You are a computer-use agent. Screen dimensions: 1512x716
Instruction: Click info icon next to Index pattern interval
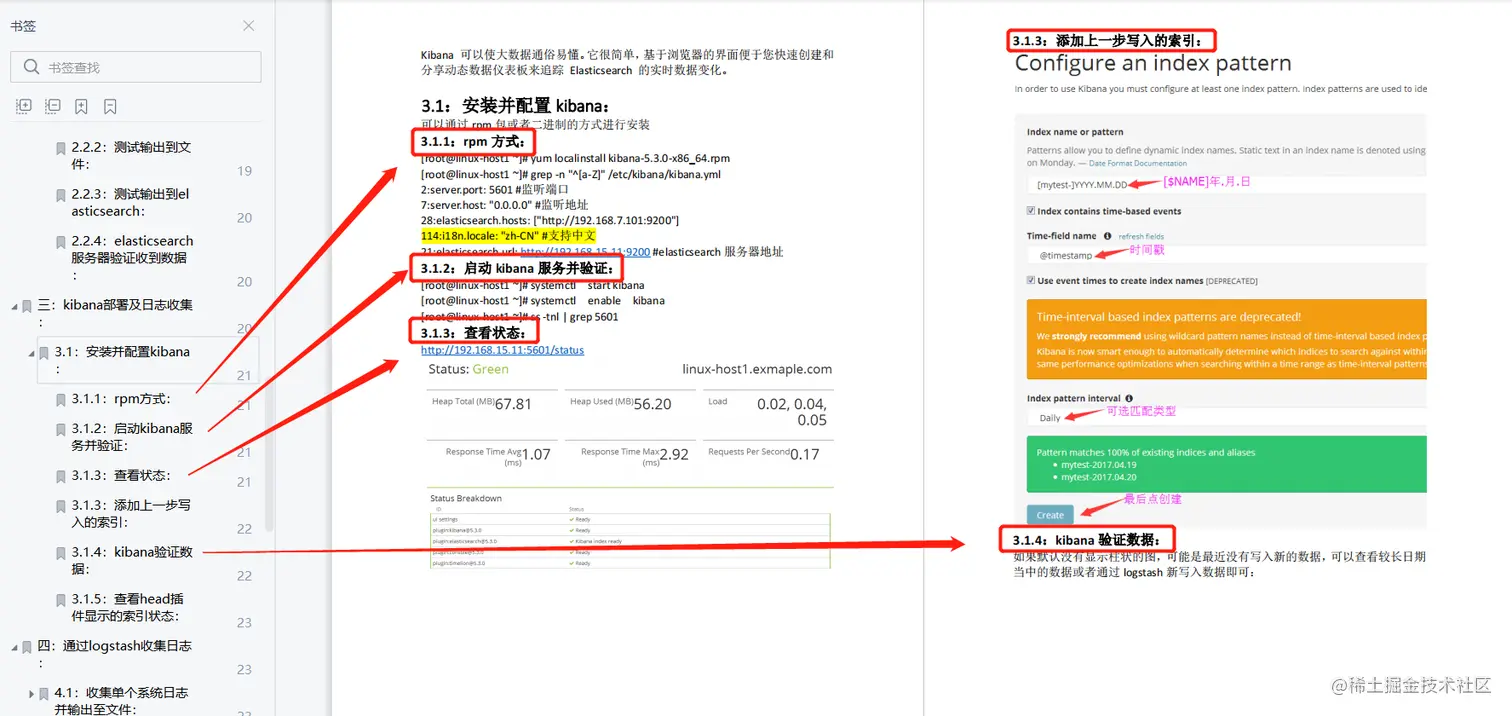coord(1129,398)
